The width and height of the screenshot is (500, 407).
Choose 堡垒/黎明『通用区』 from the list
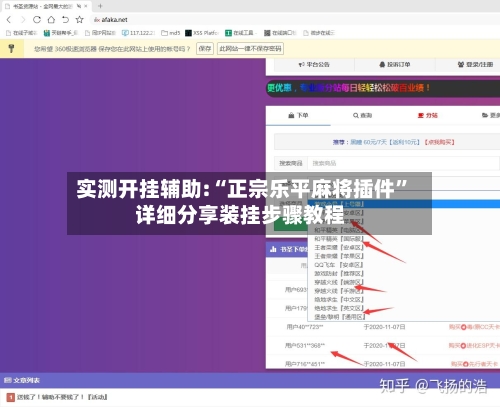coord(340,317)
